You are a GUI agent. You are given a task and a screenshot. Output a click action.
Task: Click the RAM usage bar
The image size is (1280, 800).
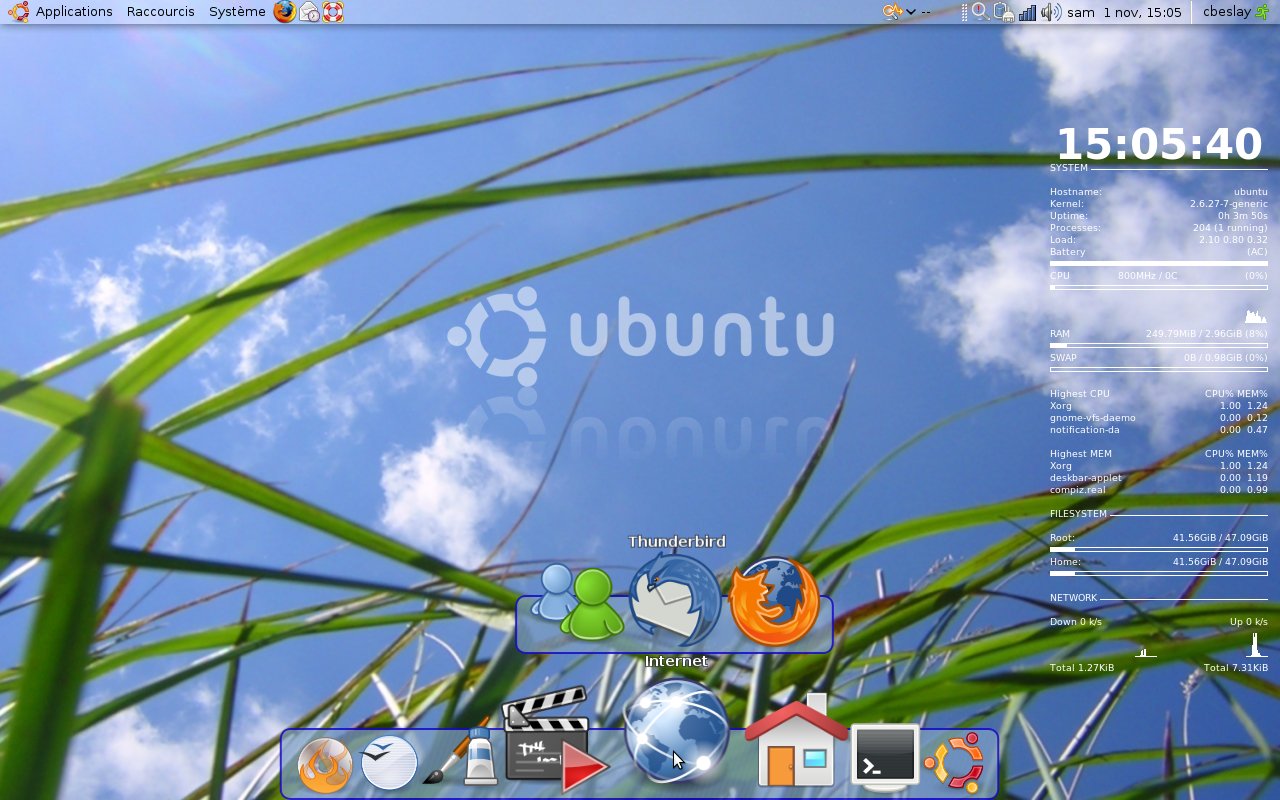1159,345
